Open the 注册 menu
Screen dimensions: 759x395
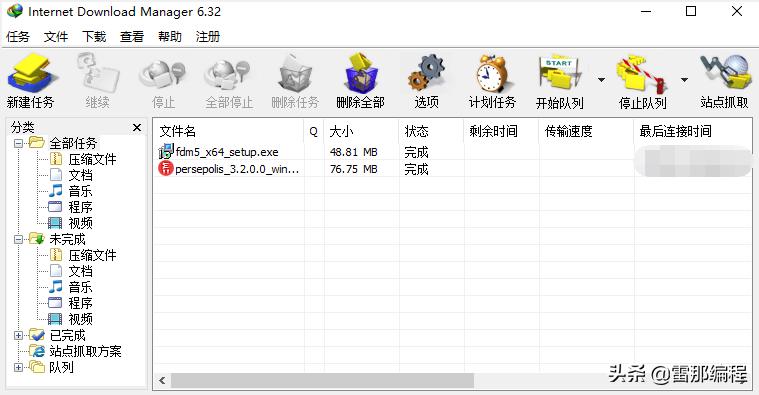(x=208, y=36)
